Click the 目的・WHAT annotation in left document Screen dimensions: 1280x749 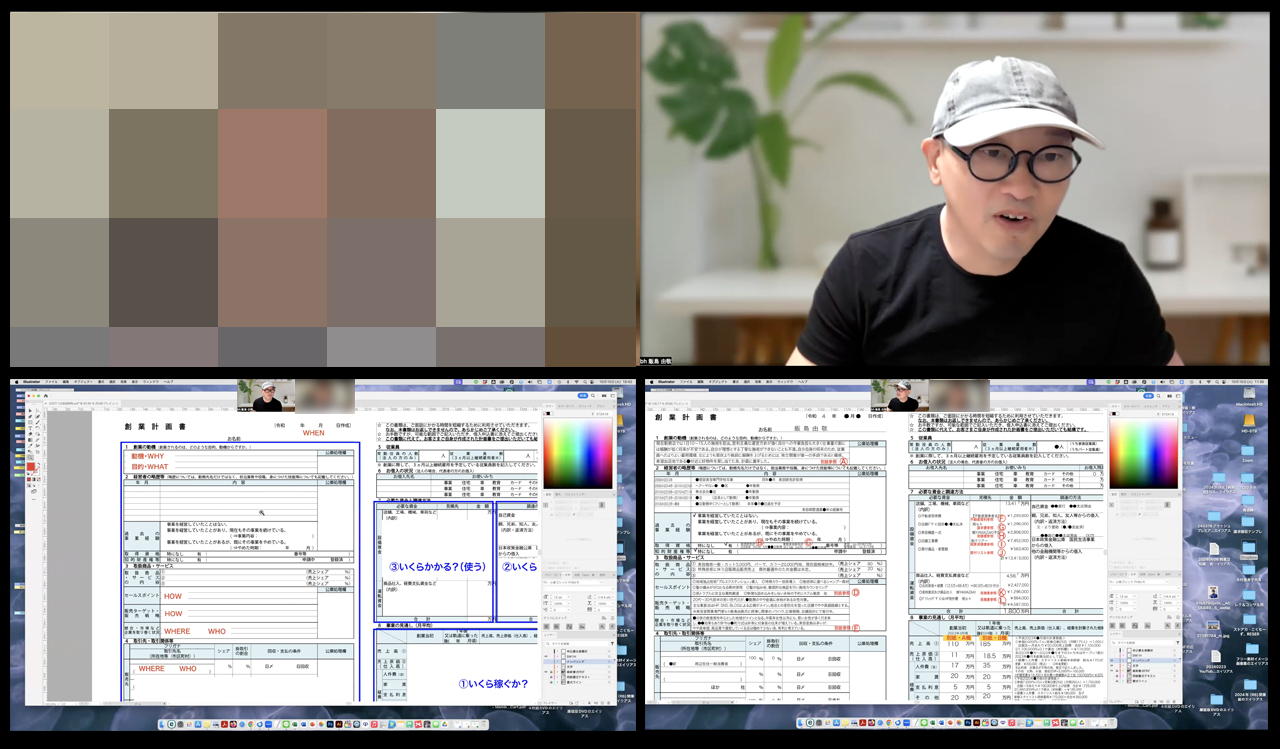click(150, 466)
